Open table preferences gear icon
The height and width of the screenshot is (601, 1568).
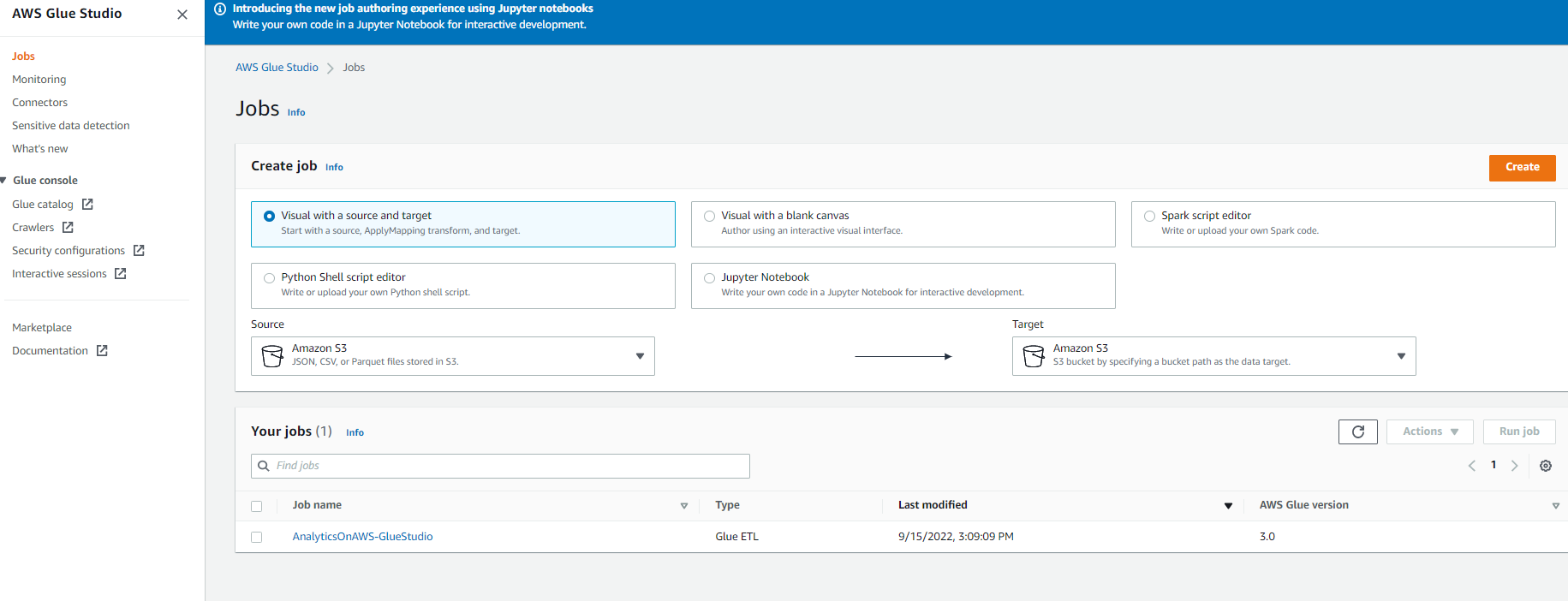click(x=1546, y=466)
